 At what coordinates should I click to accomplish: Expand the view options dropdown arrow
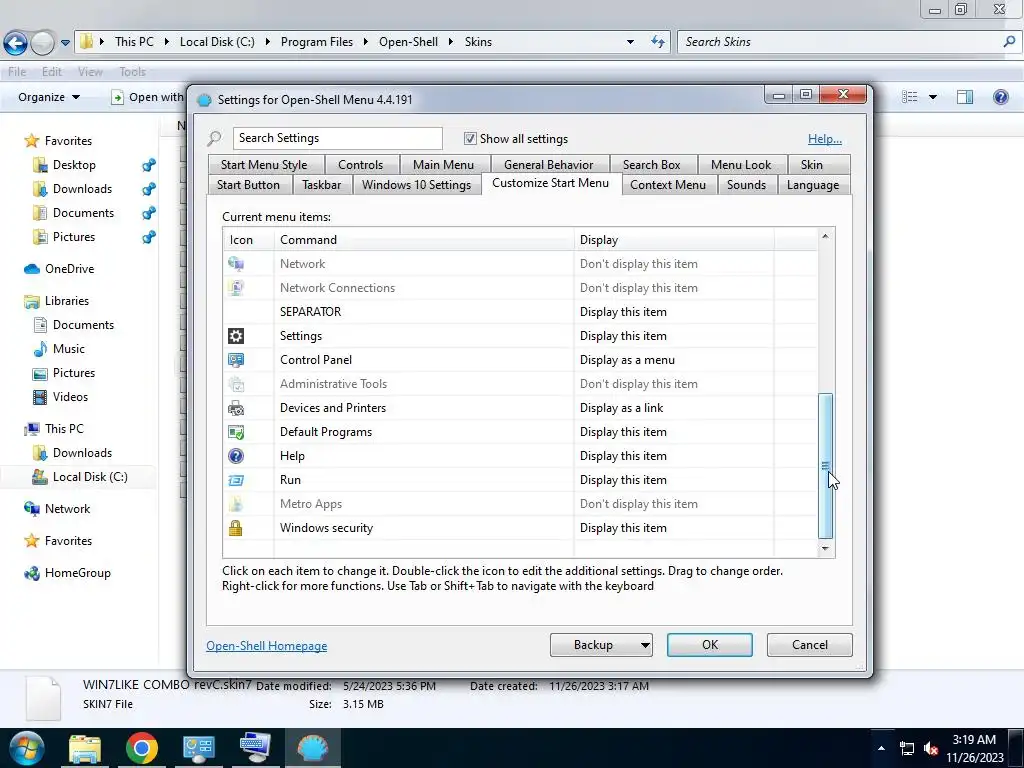click(933, 97)
